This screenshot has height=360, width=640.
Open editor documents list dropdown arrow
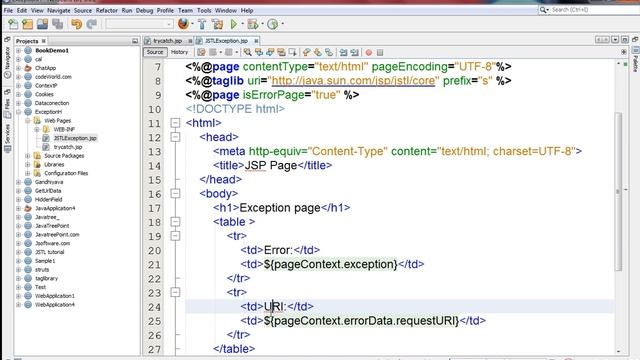[x=615, y=40]
